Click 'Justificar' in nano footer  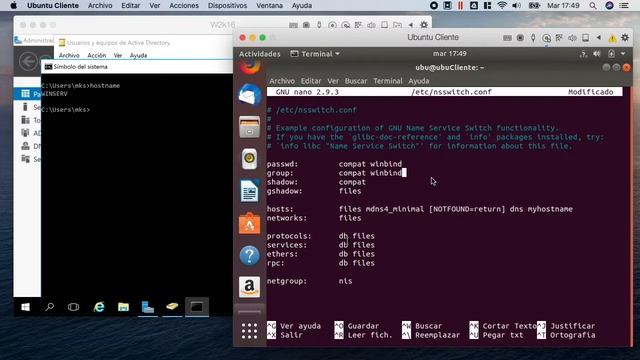click(x=566, y=326)
